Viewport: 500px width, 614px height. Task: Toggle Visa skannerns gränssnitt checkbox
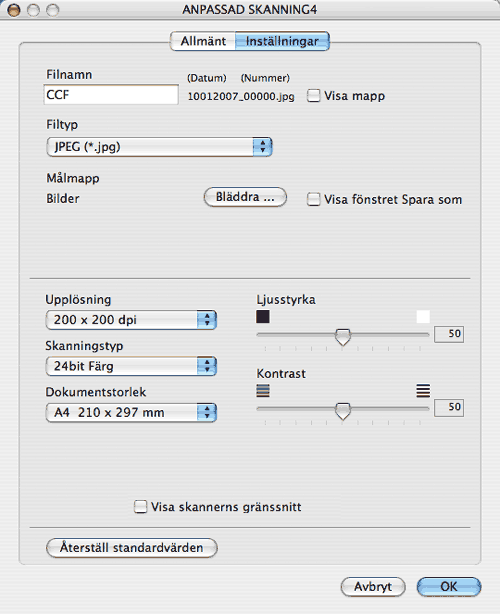(x=140, y=506)
